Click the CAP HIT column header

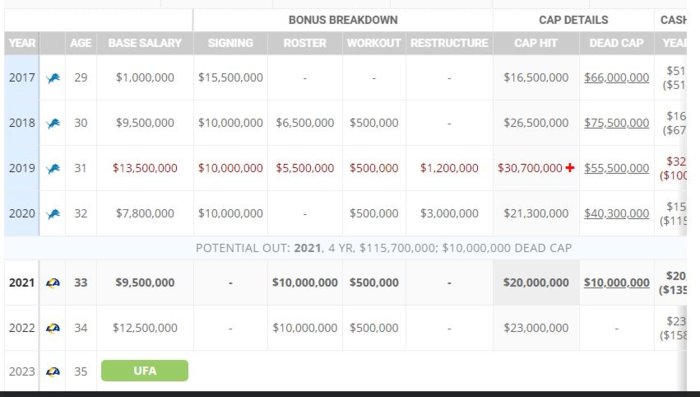click(x=536, y=43)
